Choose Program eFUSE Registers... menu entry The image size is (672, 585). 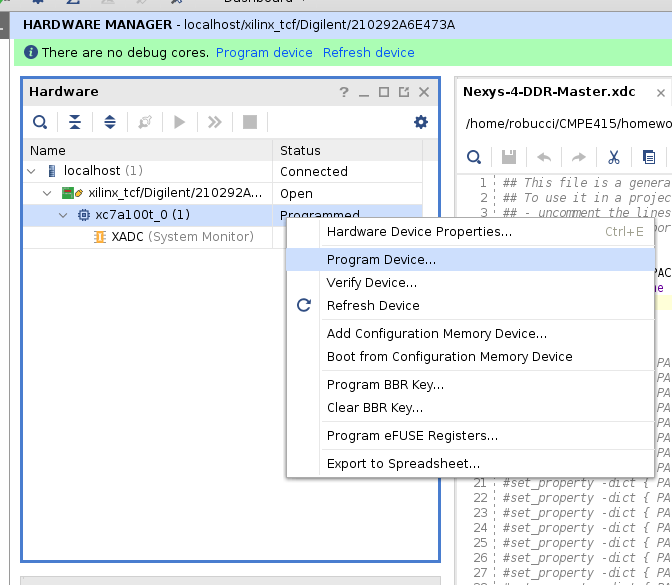470,435
